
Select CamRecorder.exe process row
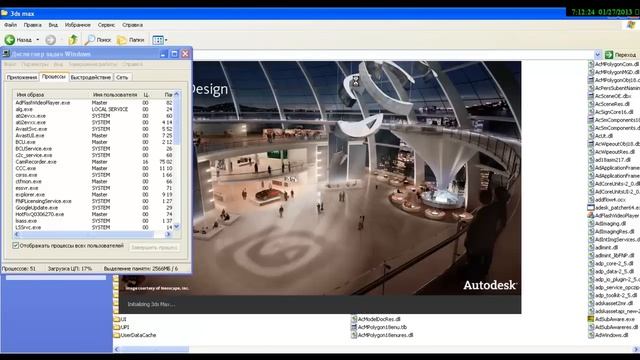[x=93, y=162]
